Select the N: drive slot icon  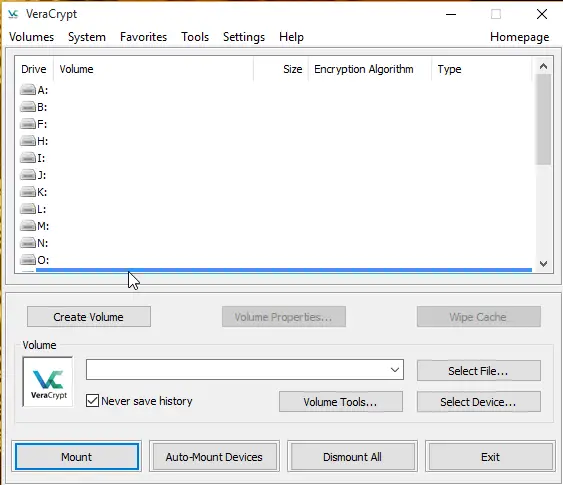click(28, 243)
